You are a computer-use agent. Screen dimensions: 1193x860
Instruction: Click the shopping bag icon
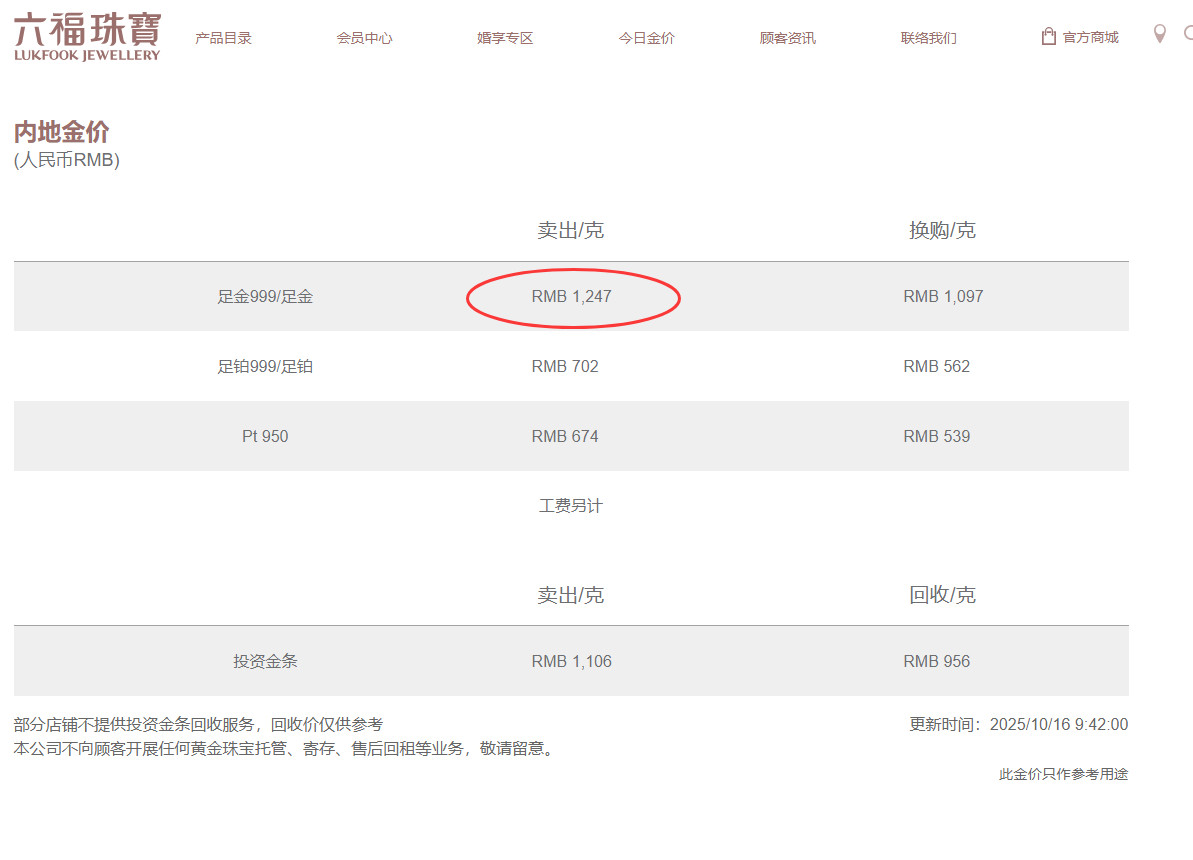point(1048,37)
